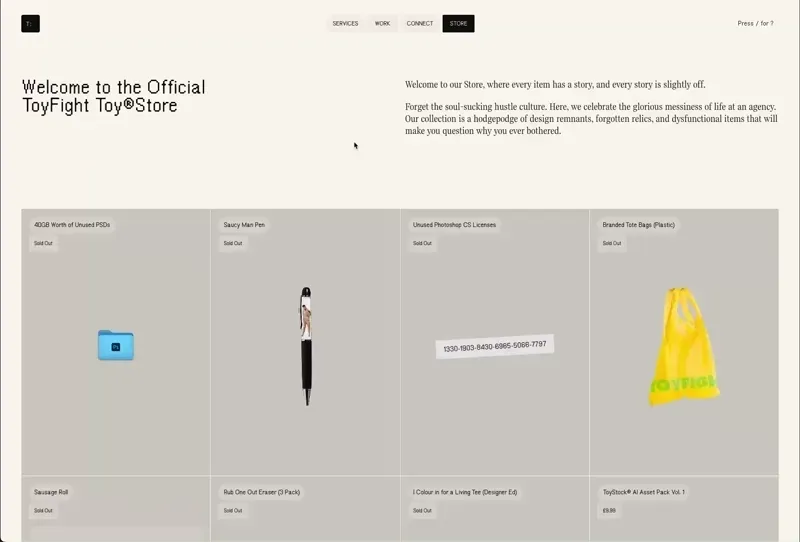The height and width of the screenshot is (542, 800).
Task: Click the ToyFight logo icon
Action: click(31, 23)
